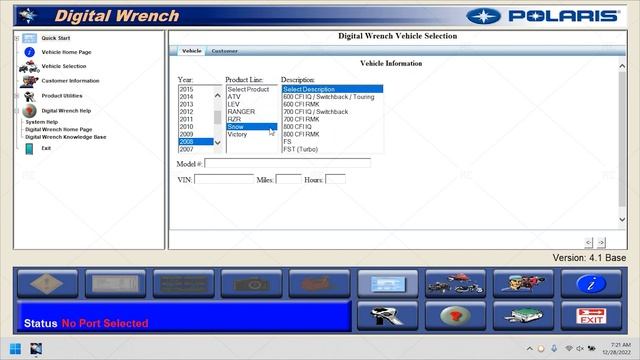Click the Miles input field
Image resolution: width=640 pixels, height=360 pixels.
[289, 179]
